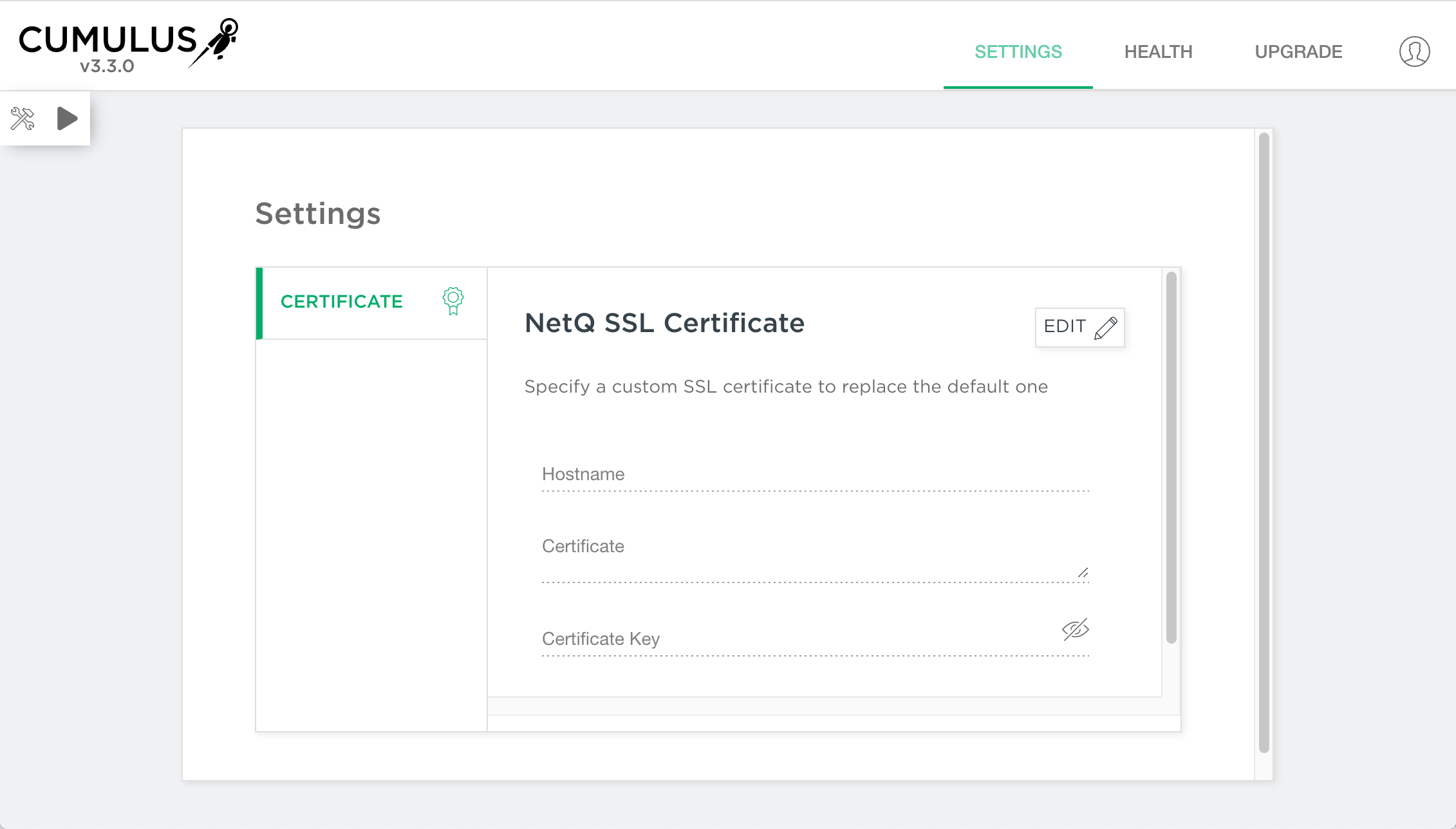This screenshot has width=1456, height=829.
Task: Open the wrench and screwdriver tools icon
Action: tap(23, 118)
